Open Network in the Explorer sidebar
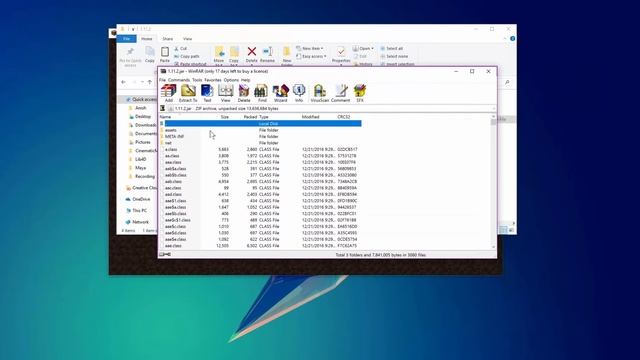 (137, 222)
